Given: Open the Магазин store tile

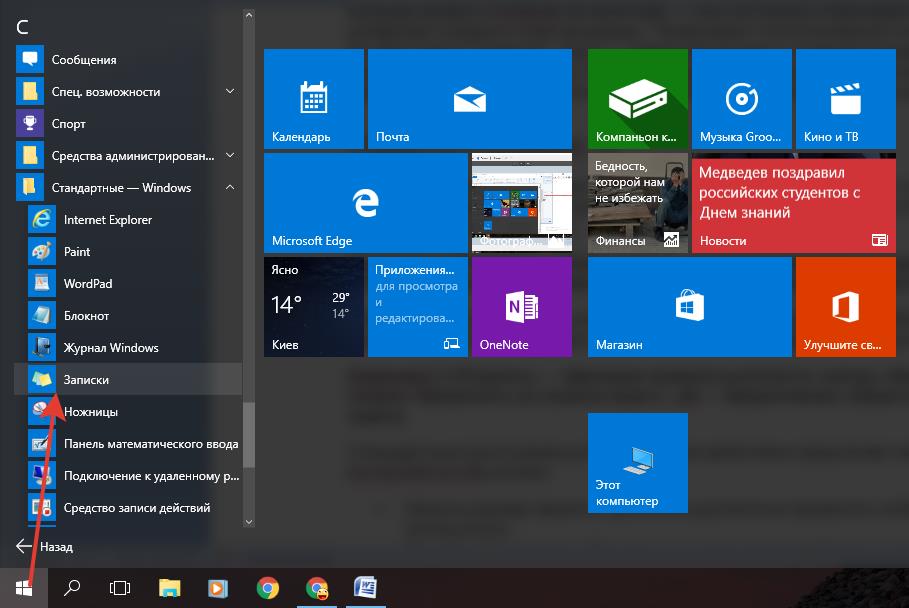Looking at the screenshot, I should pyautogui.click(x=690, y=307).
